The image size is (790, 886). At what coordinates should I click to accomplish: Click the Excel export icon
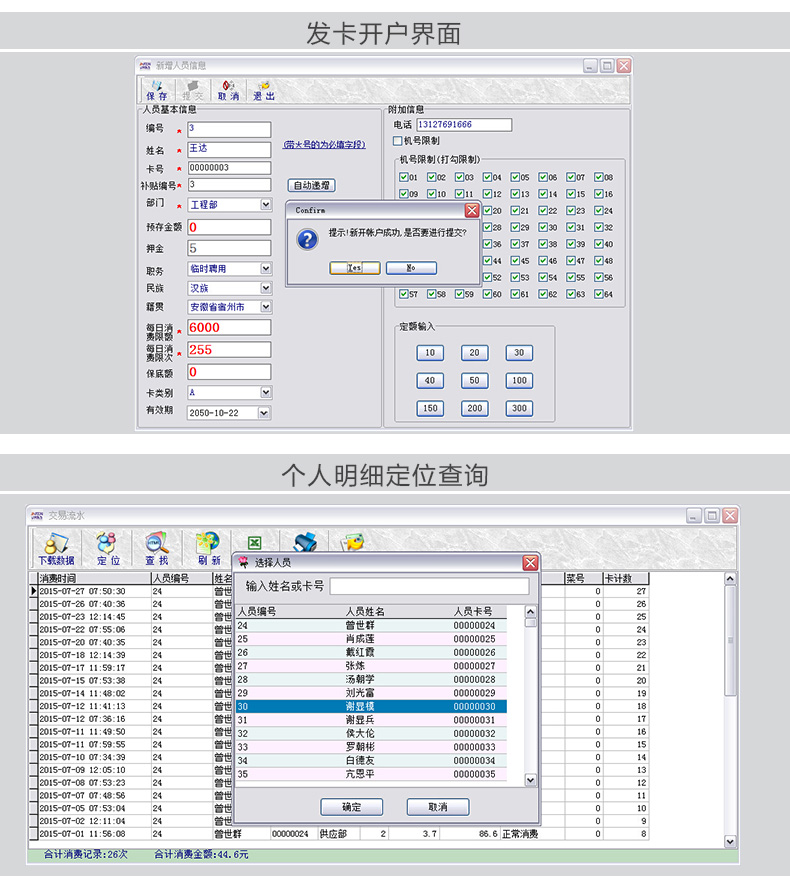click(x=255, y=542)
